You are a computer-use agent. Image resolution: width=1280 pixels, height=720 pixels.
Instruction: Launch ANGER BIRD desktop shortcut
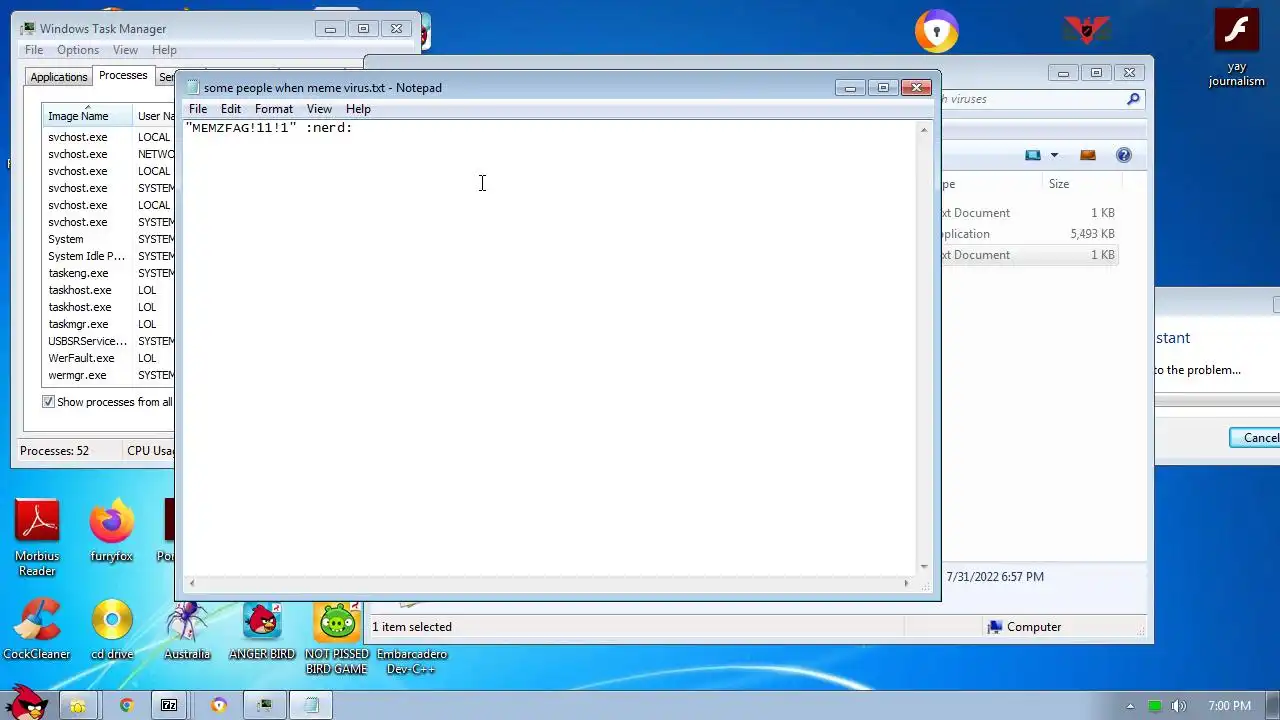[262, 629]
